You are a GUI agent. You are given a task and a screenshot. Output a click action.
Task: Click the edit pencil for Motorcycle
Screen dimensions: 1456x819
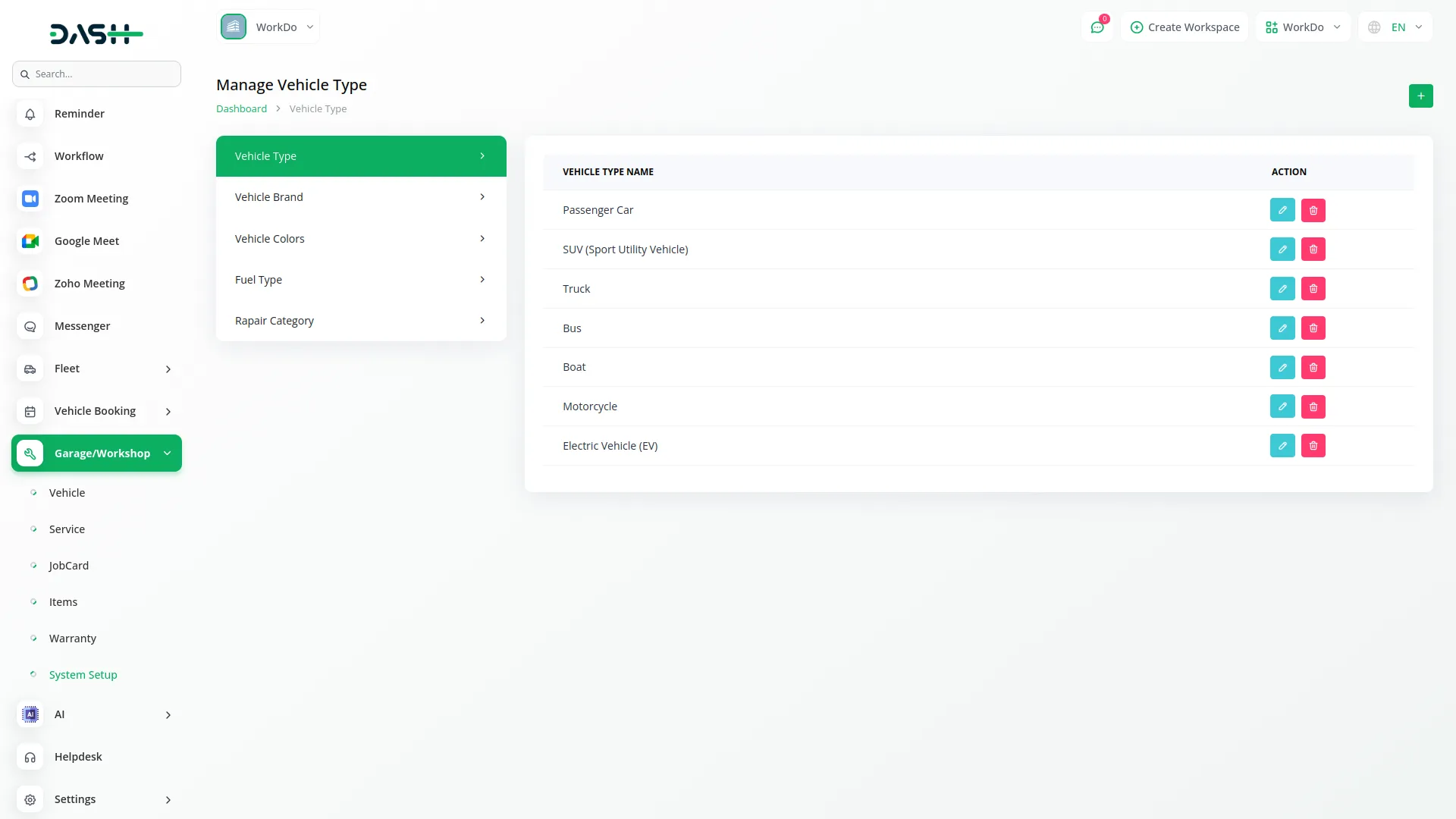tap(1282, 406)
